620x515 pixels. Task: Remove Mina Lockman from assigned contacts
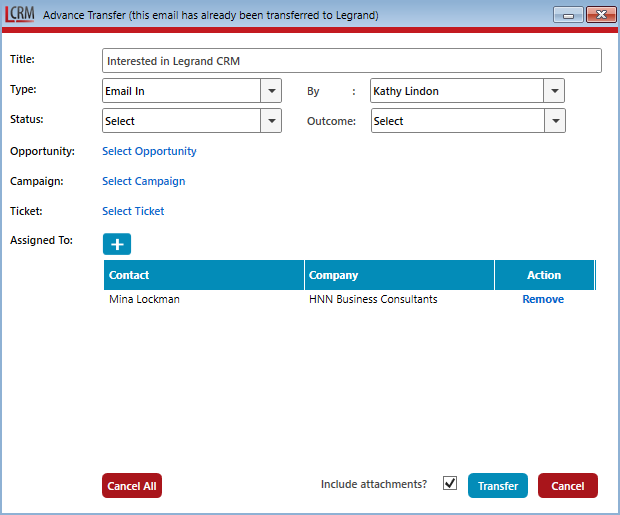click(x=543, y=299)
